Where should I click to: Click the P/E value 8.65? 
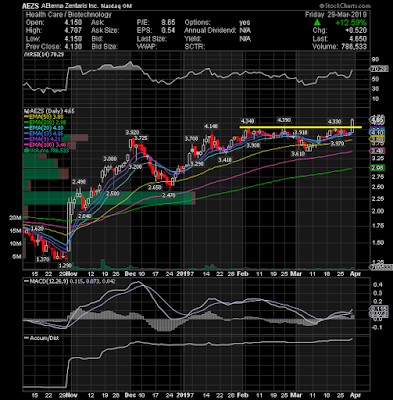click(168, 23)
